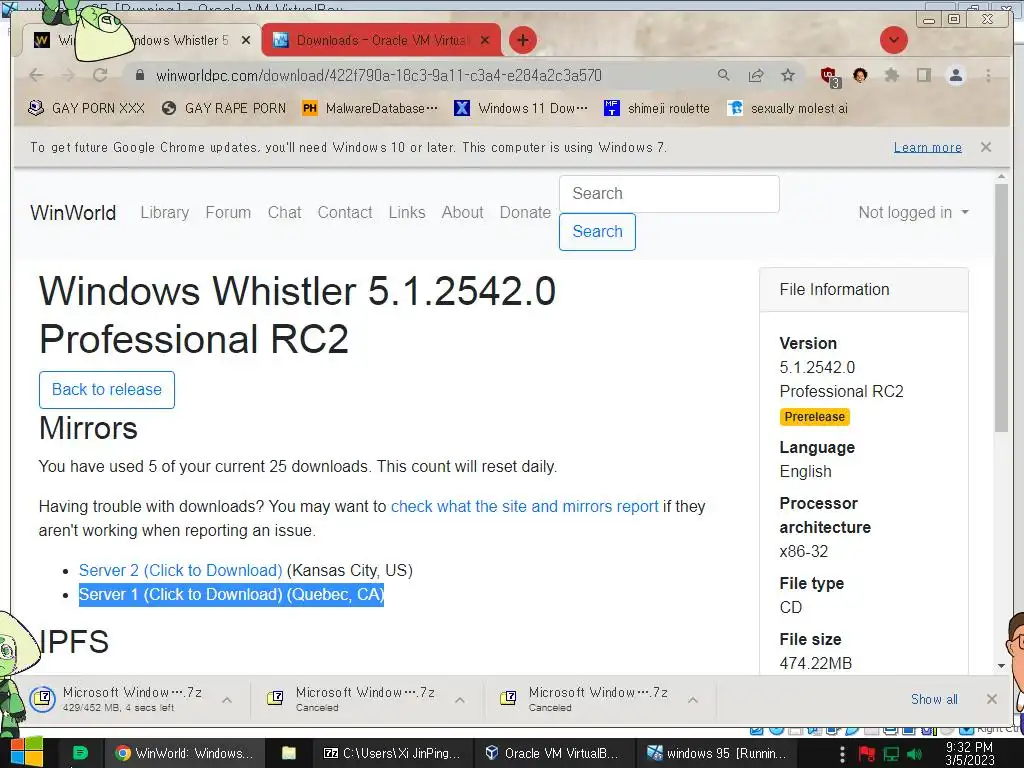Click the page vertical scrollbar thumb
This screenshot has width=1024, height=768.
coord(1001,307)
